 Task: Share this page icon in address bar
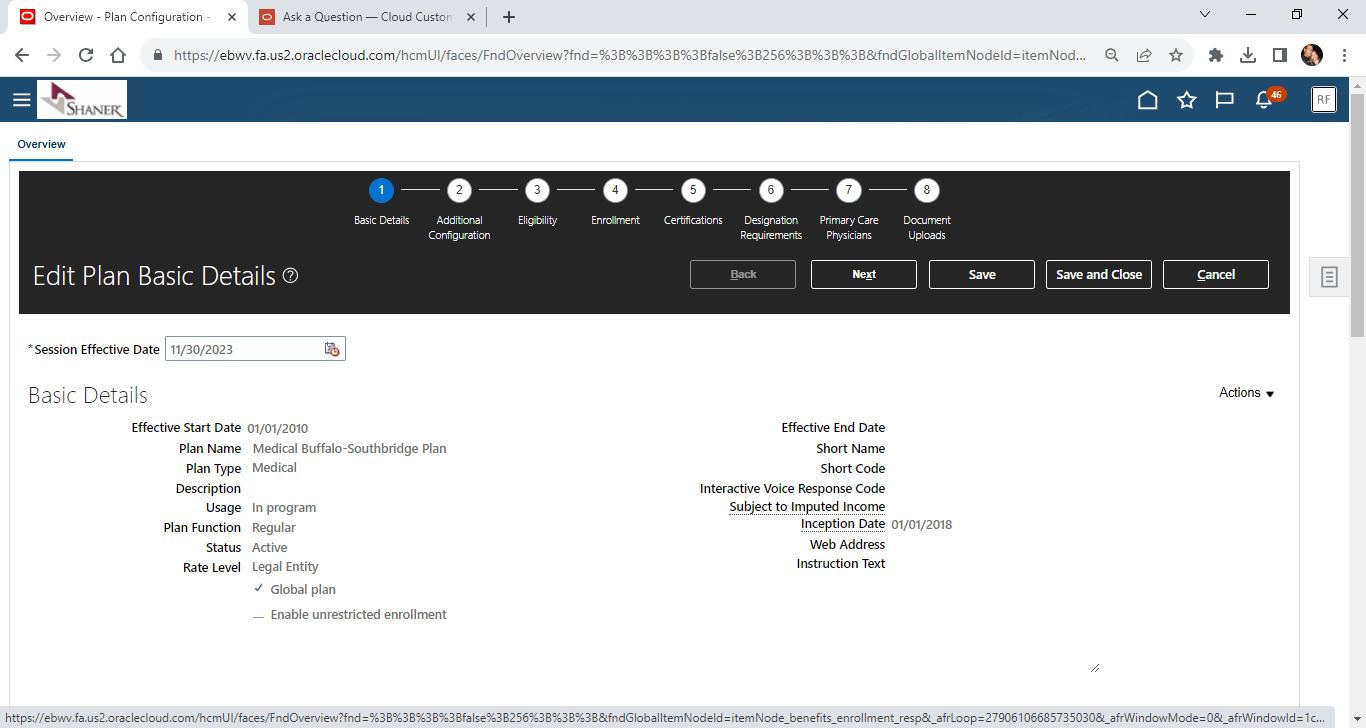point(1144,56)
